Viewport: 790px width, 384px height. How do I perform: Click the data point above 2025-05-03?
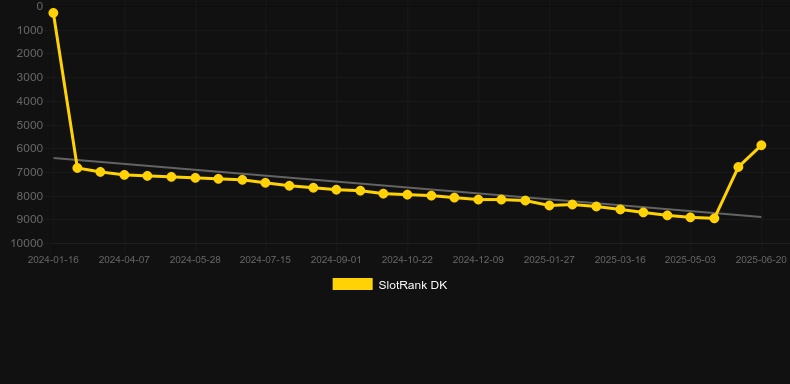click(690, 217)
